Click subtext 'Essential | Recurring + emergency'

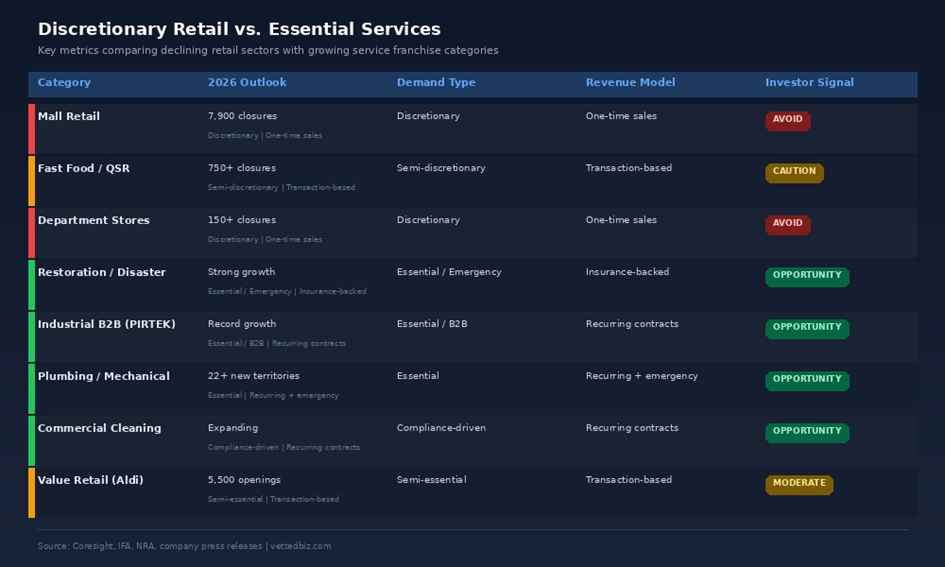273,395
